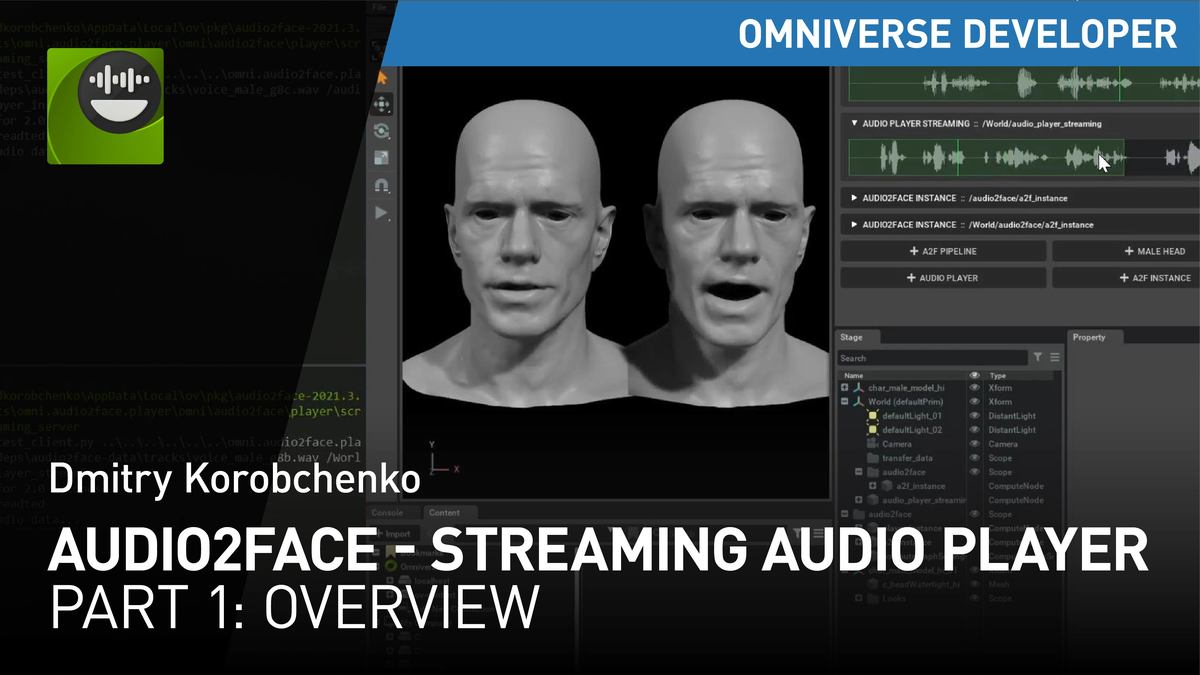
Task: Activate the Scale tool in viewport toolbar
Action: (381, 158)
